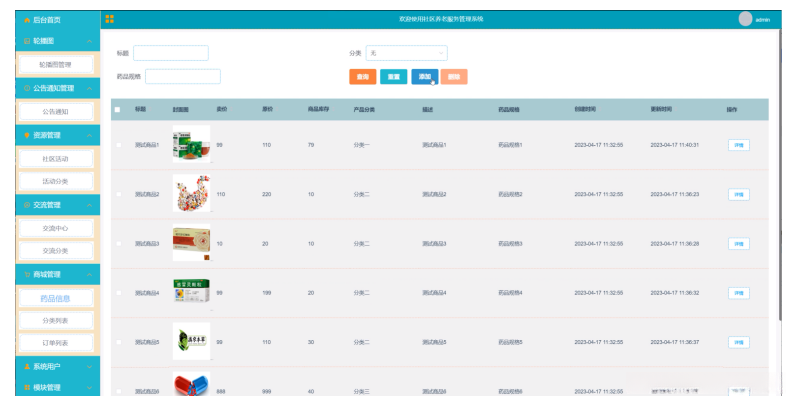This screenshot has width=799, height=402.
Task: Open 轮播图管理 in the sidebar
Action: [x=56, y=65]
